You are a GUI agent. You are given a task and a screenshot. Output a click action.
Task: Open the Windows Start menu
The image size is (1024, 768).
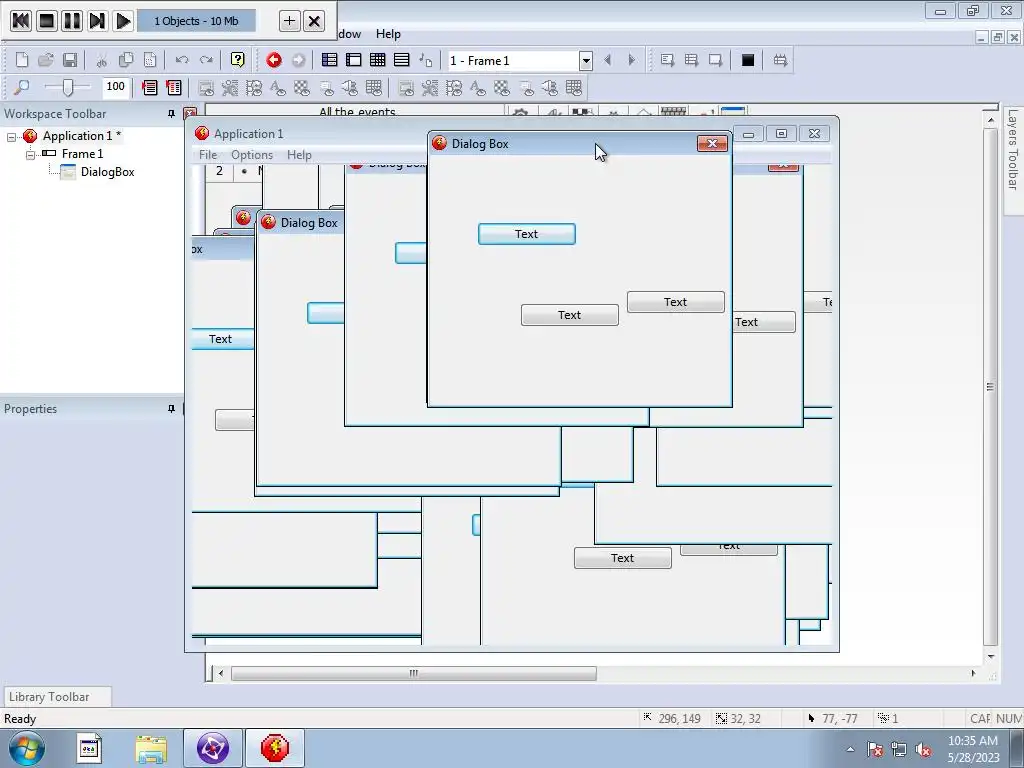pyautogui.click(x=26, y=748)
